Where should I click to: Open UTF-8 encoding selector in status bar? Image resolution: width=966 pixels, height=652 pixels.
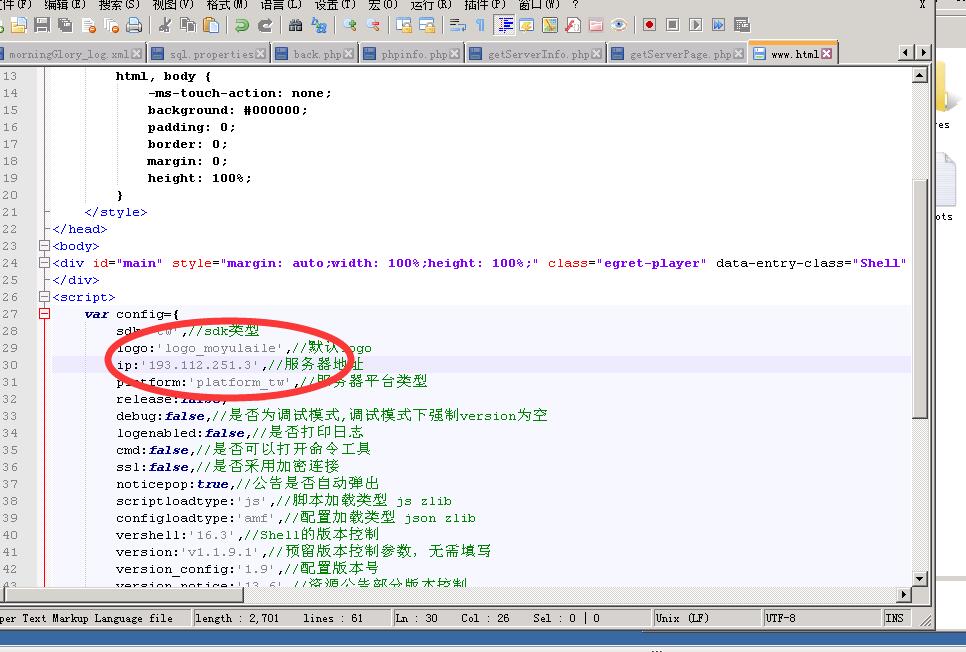(x=822, y=618)
